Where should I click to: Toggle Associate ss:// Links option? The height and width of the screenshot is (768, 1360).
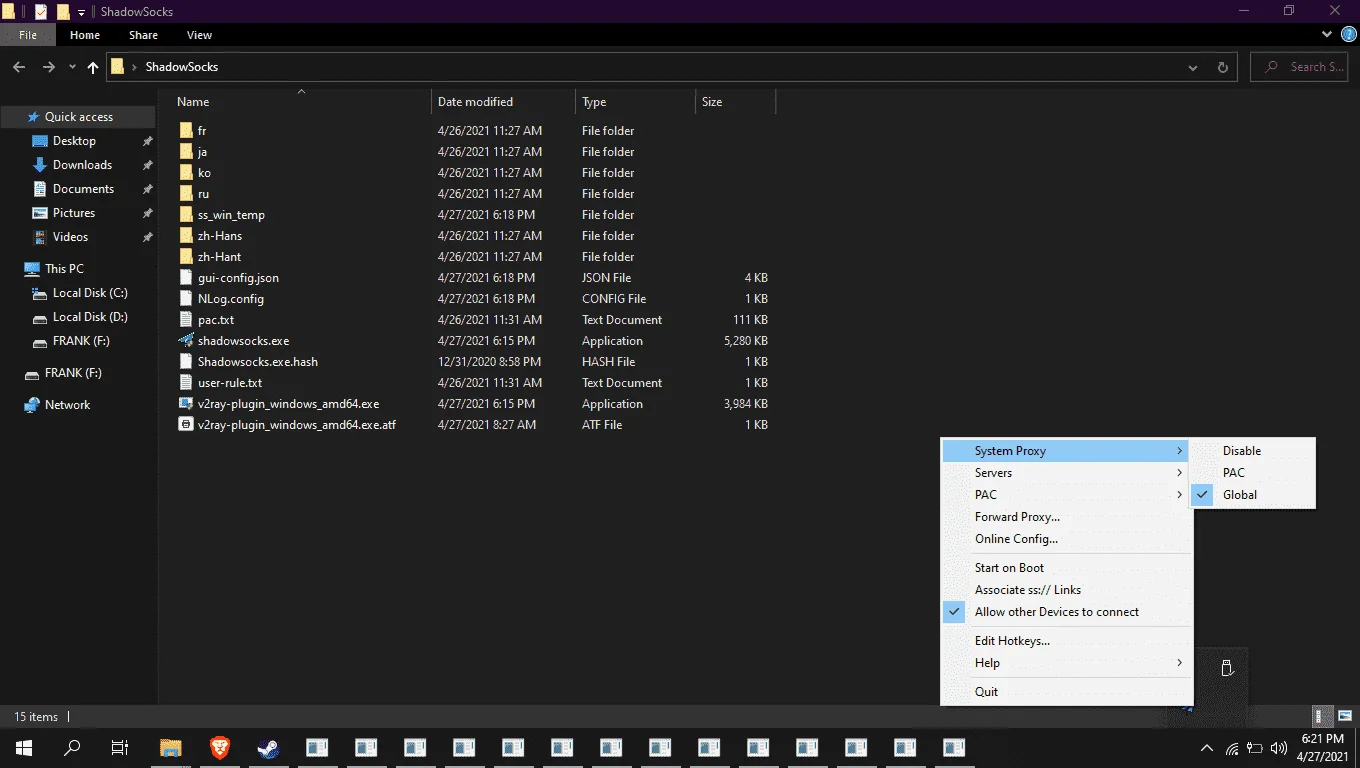click(1067, 590)
